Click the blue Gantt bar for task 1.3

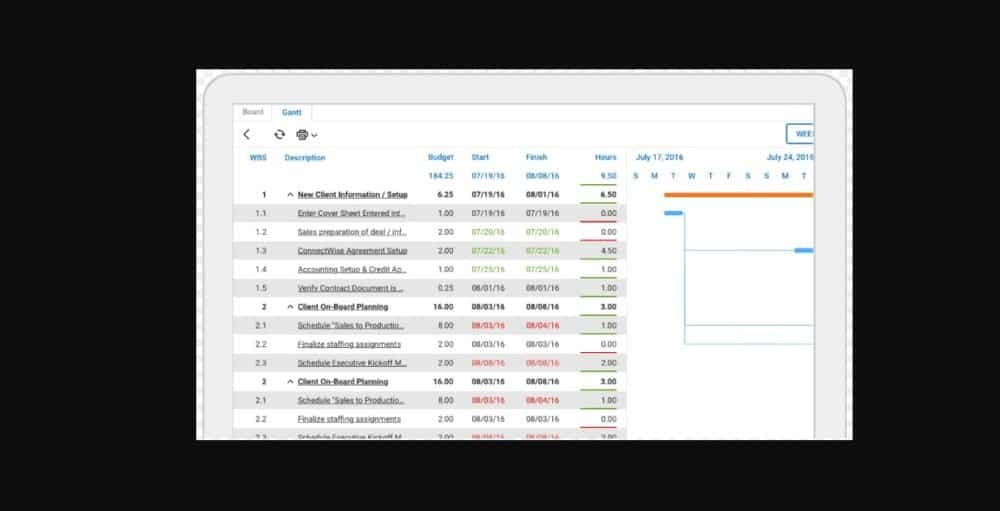804,250
